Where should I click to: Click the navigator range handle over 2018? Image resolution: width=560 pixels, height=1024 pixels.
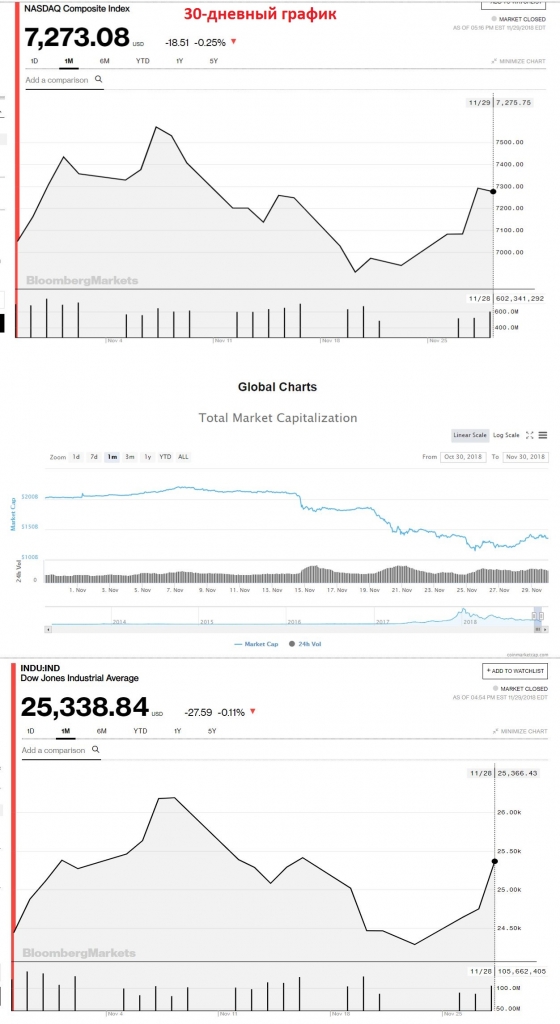click(538, 616)
